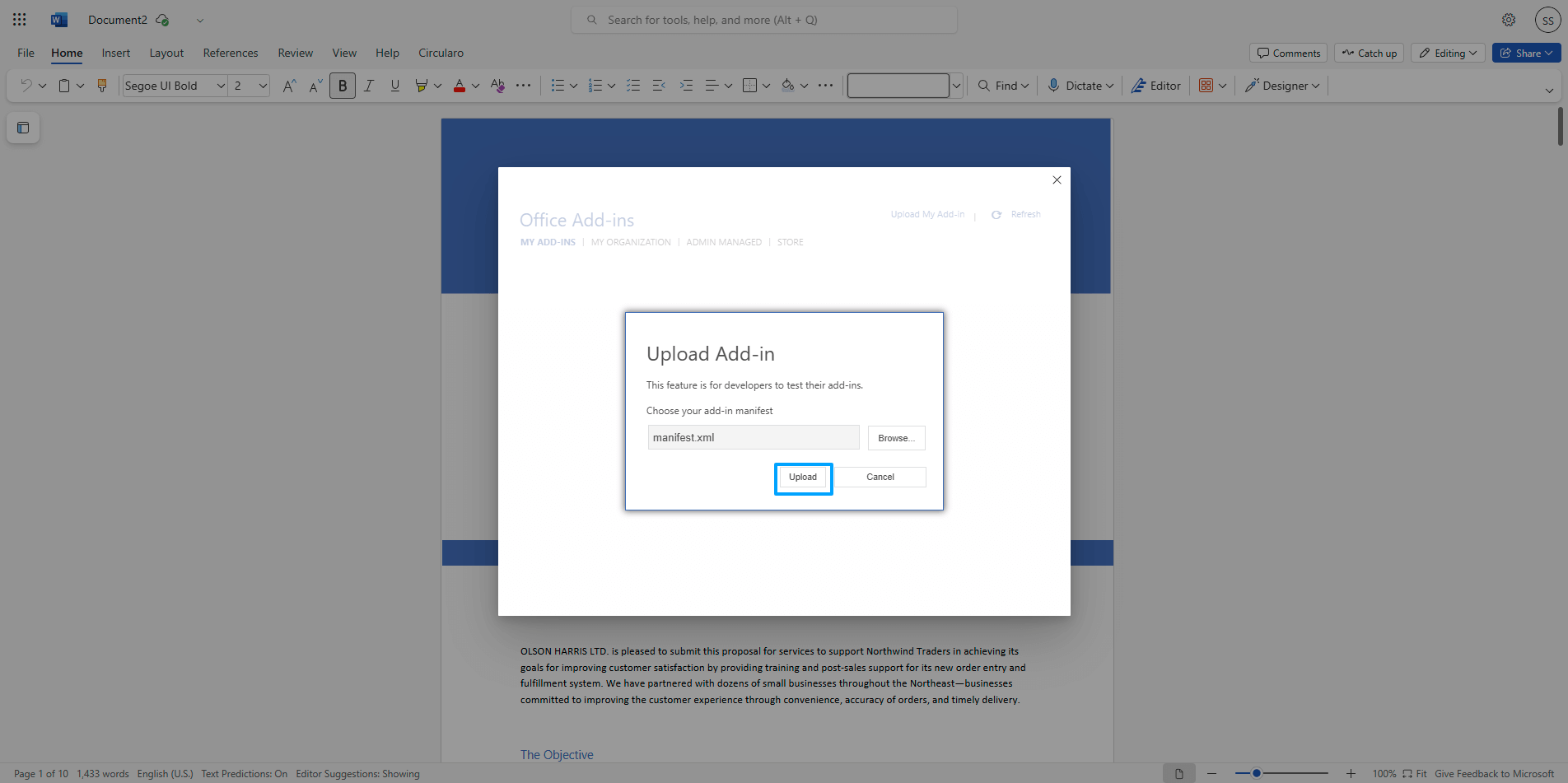
Task: Switch to the Review tab
Action: (296, 53)
